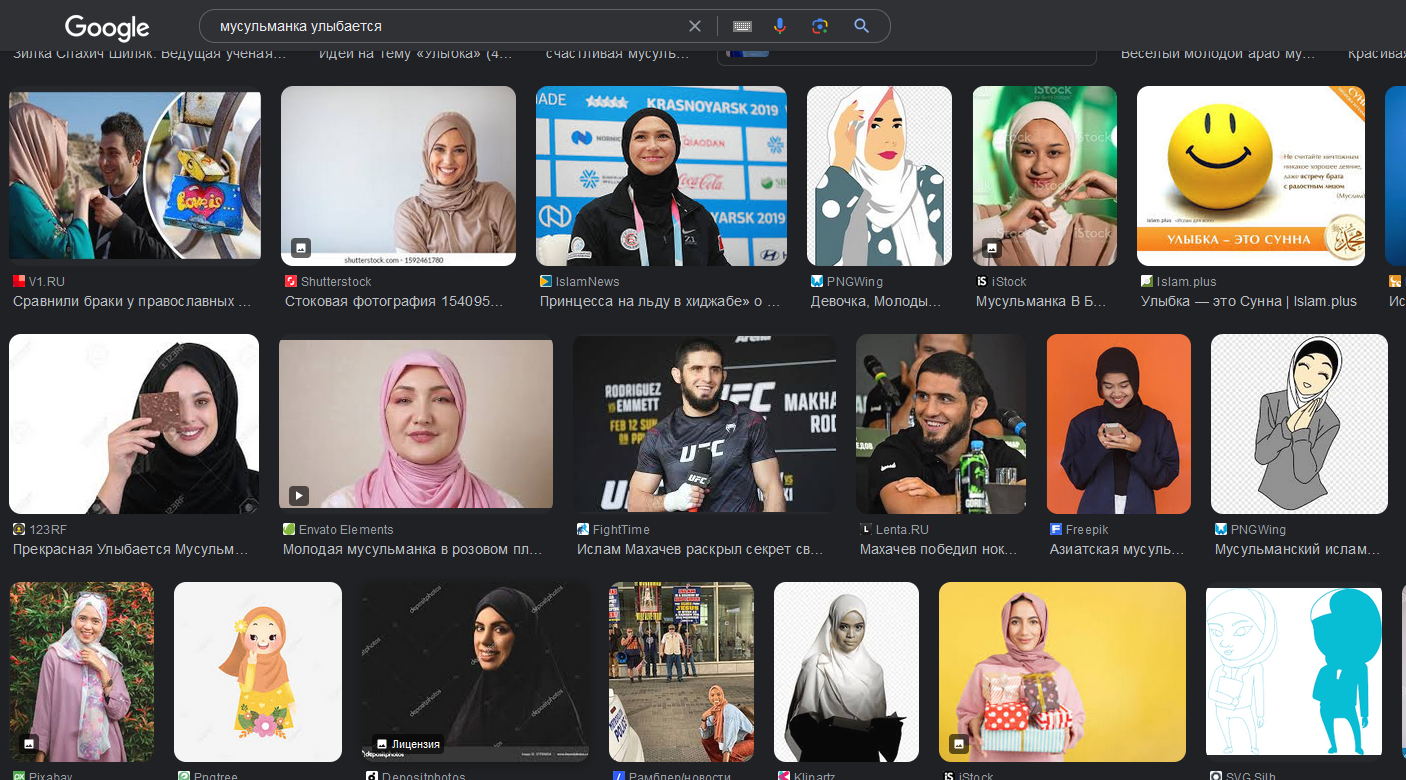Open the 123RF chocolate bar photo
This screenshot has width=1406, height=780.
point(134,424)
